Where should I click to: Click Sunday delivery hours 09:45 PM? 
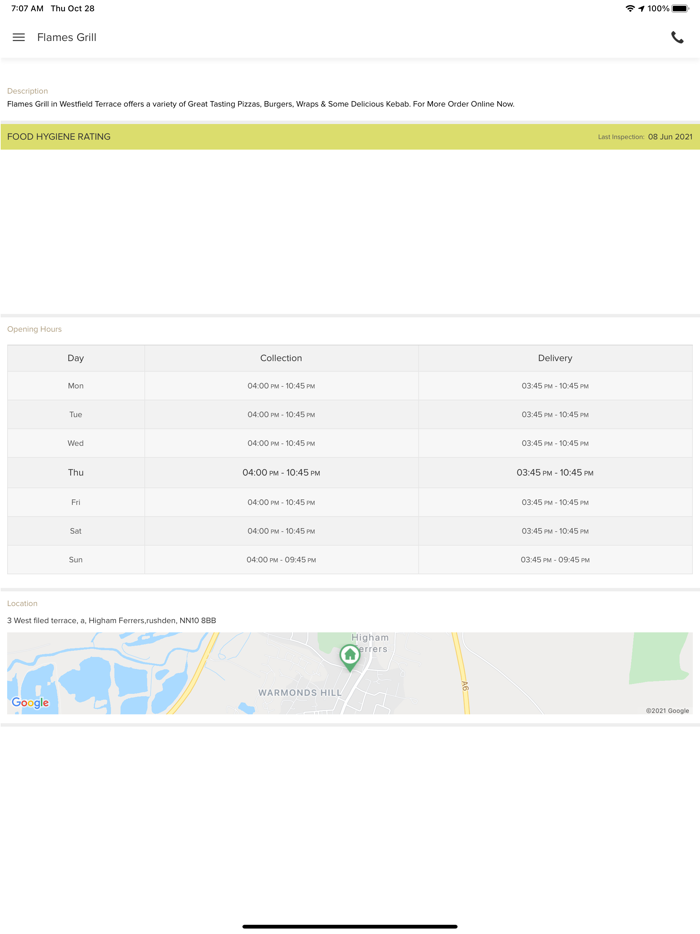(555, 559)
